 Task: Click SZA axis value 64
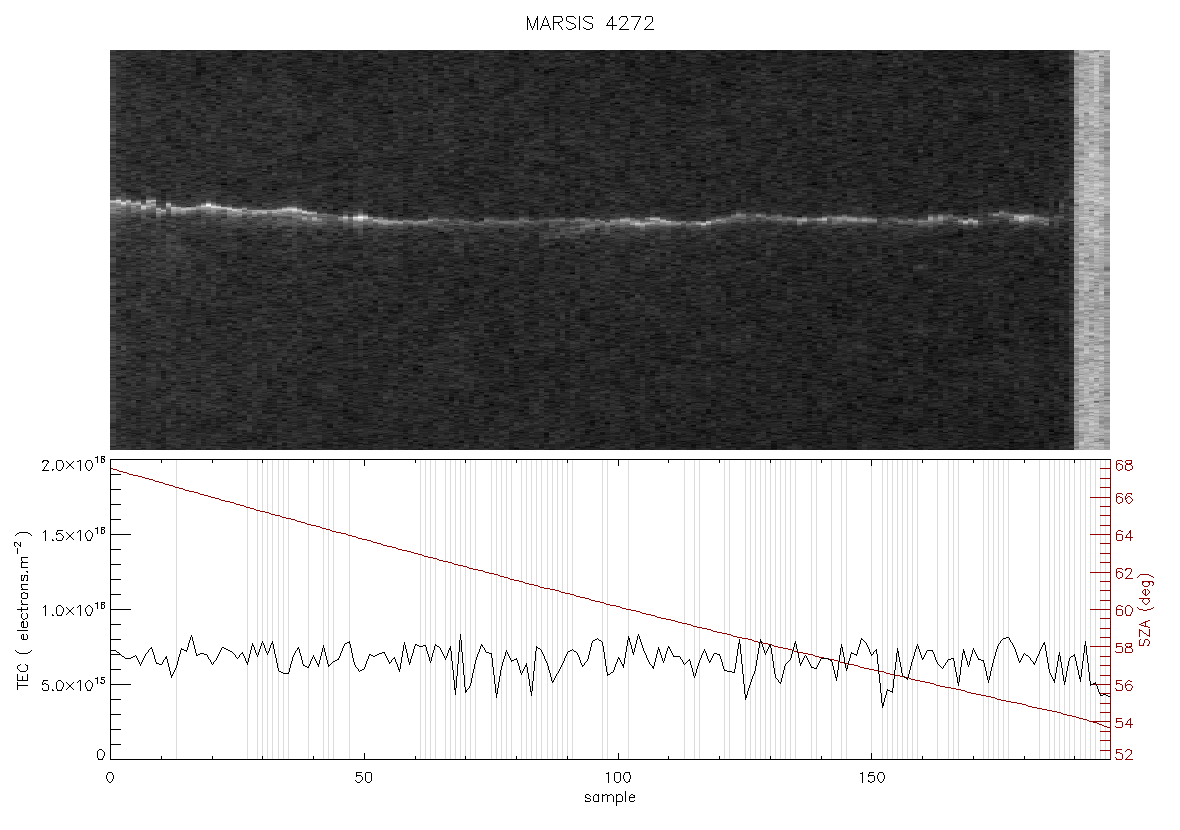(x=1124, y=536)
